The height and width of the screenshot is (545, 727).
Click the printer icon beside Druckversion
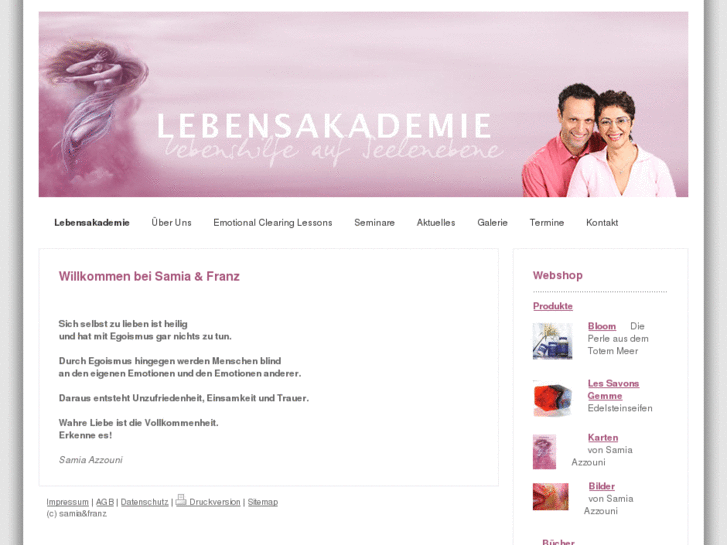[x=181, y=500]
